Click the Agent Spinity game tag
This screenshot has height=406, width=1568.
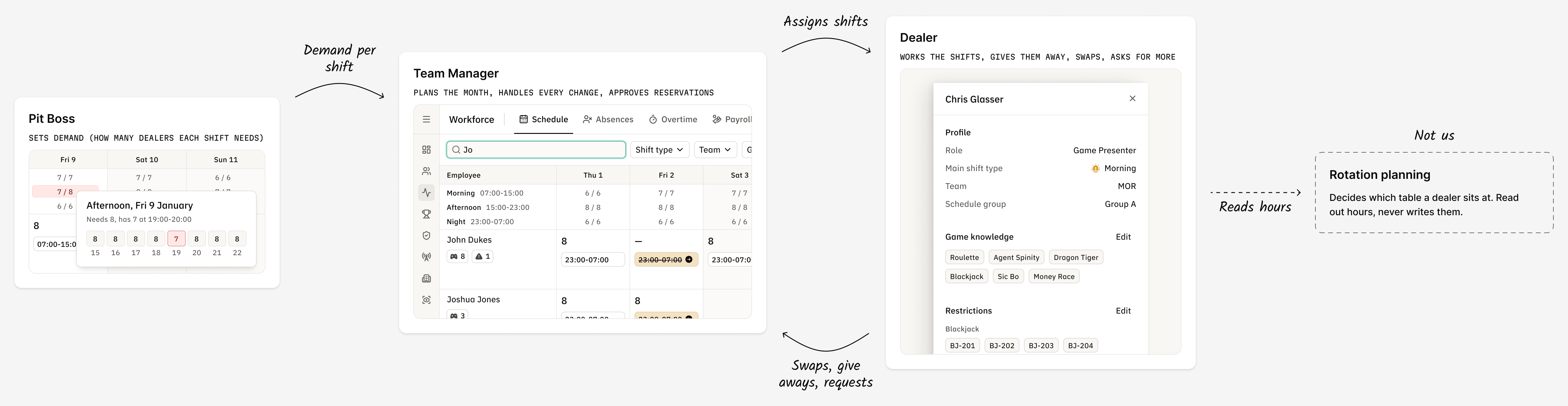tap(1016, 258)
